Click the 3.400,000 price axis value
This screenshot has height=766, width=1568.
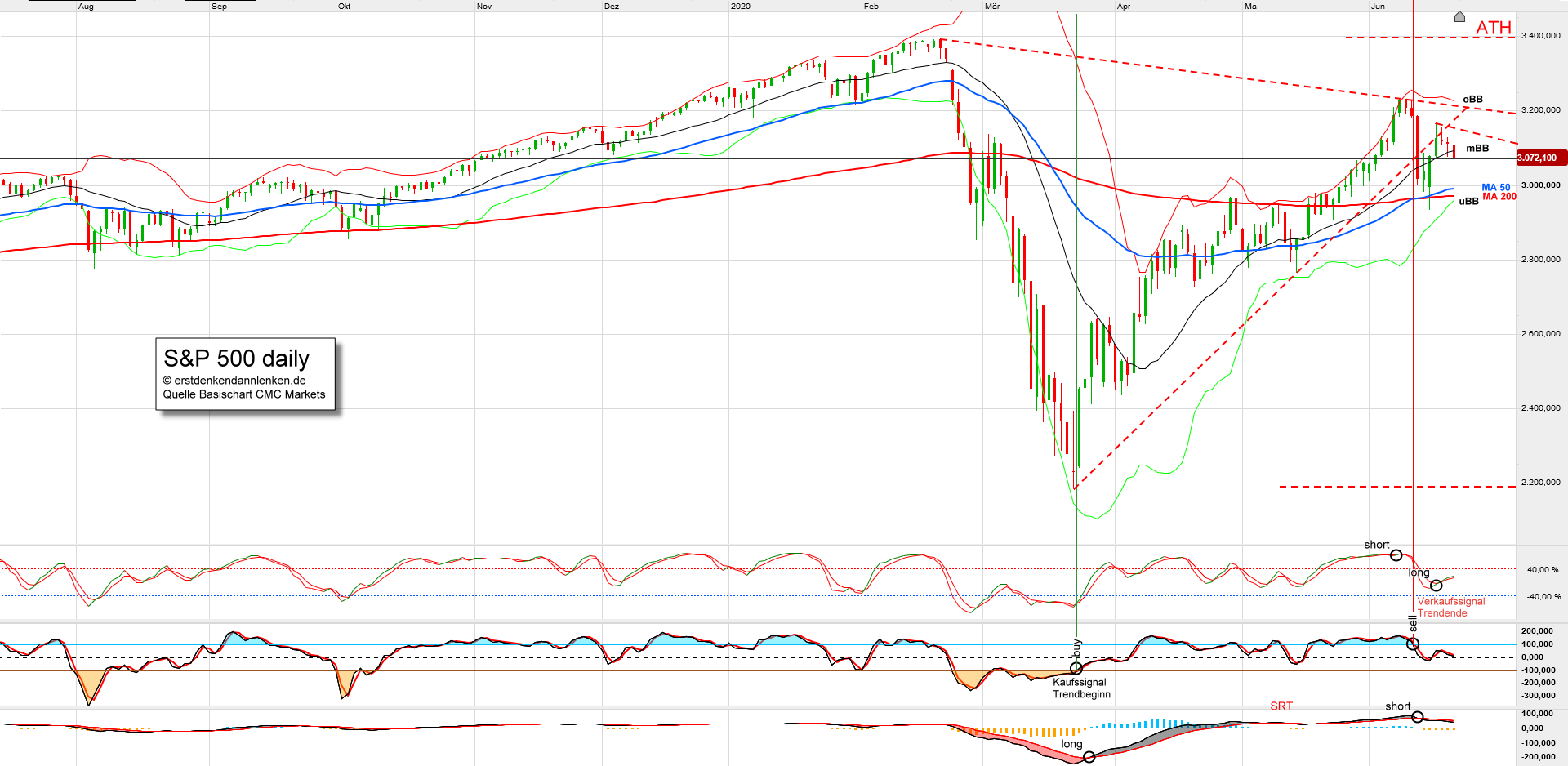(1540, 36)
